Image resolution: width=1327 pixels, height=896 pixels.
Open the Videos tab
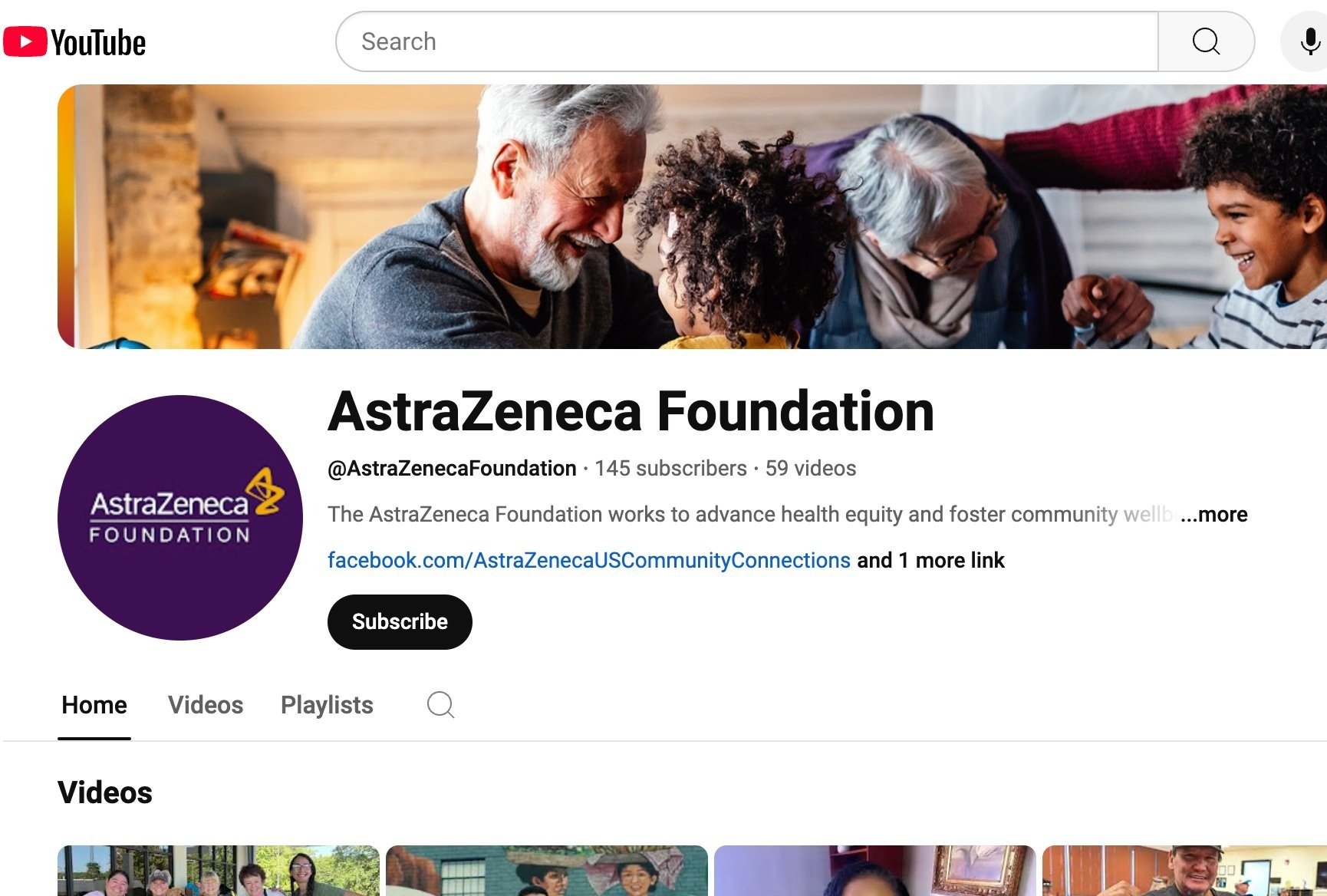coord(206,705)
